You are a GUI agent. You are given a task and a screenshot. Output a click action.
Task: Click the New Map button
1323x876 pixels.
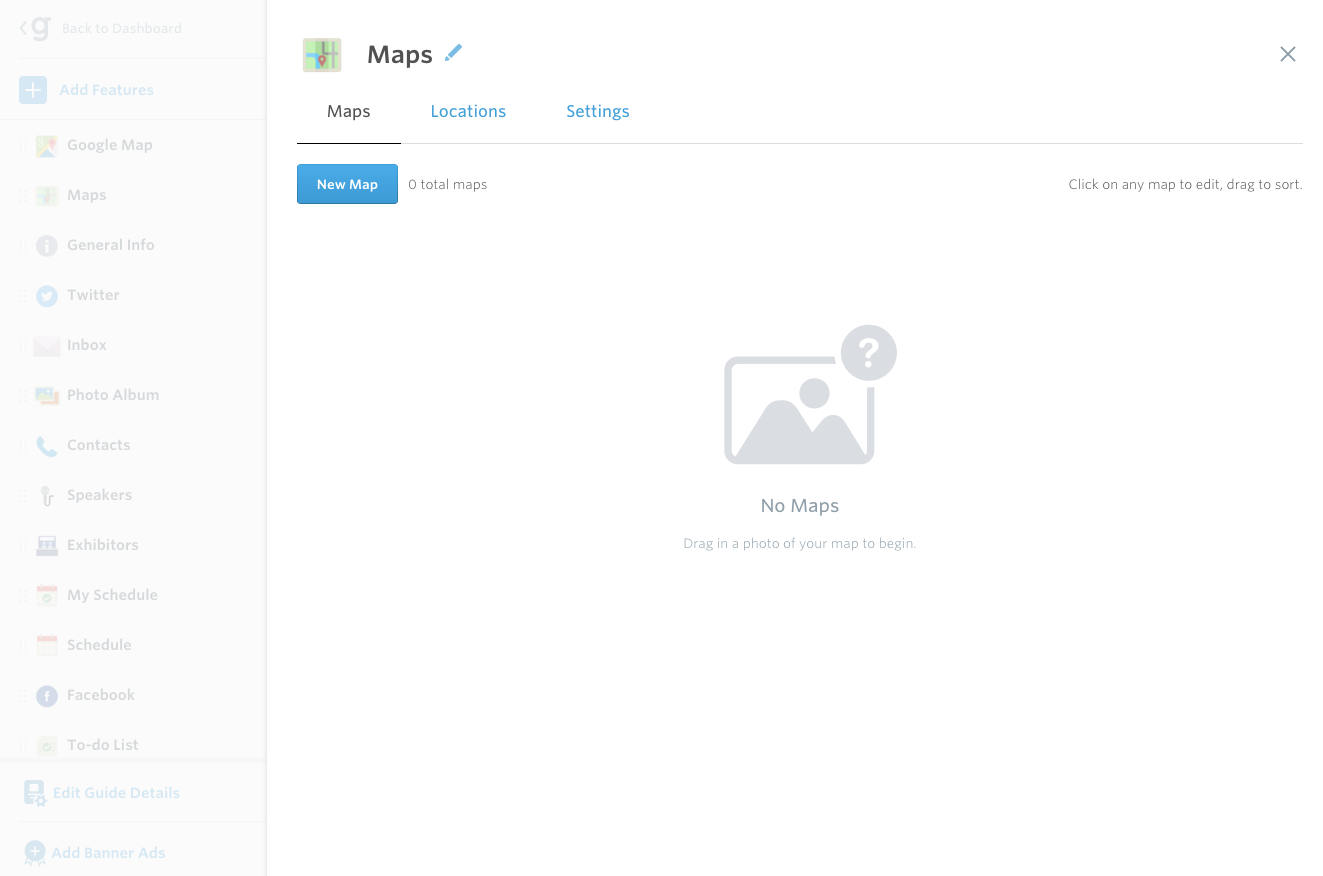347,184
